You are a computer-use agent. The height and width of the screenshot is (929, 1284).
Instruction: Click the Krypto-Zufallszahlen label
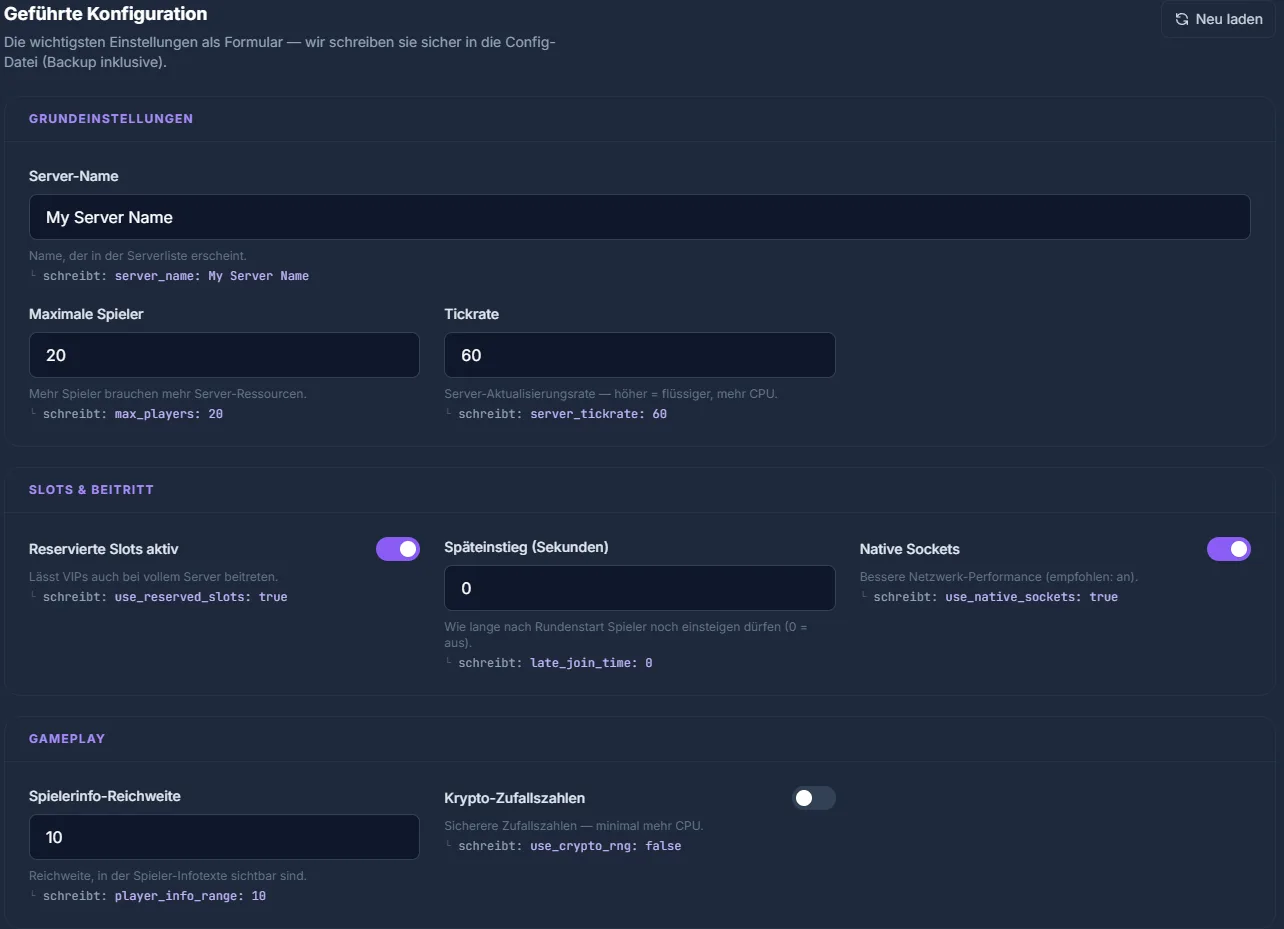pyautogui.click(x=515, y=798)
